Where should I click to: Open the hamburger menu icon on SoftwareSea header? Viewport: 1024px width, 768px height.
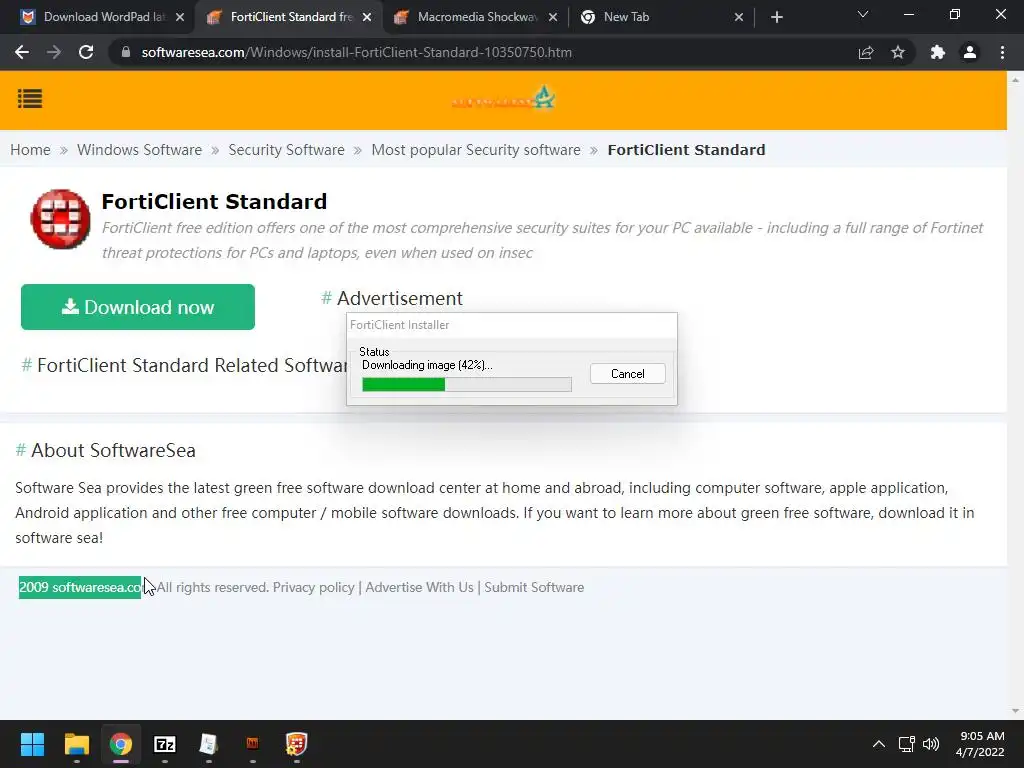[x=30, y=99]
